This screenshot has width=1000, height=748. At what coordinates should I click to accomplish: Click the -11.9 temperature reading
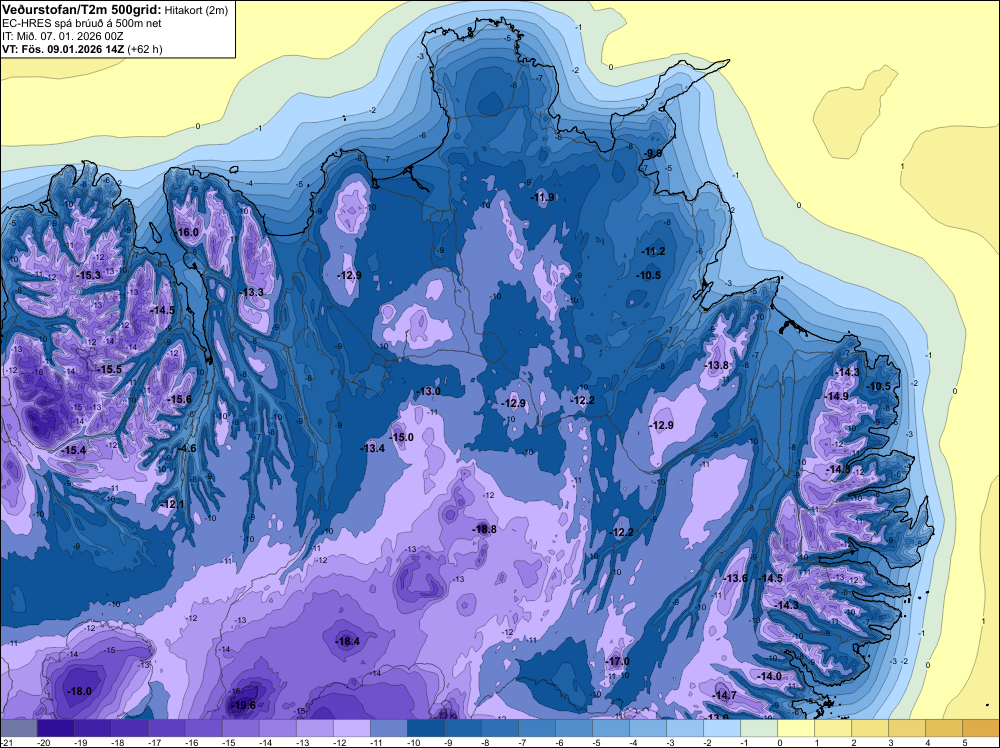(543, 197)
